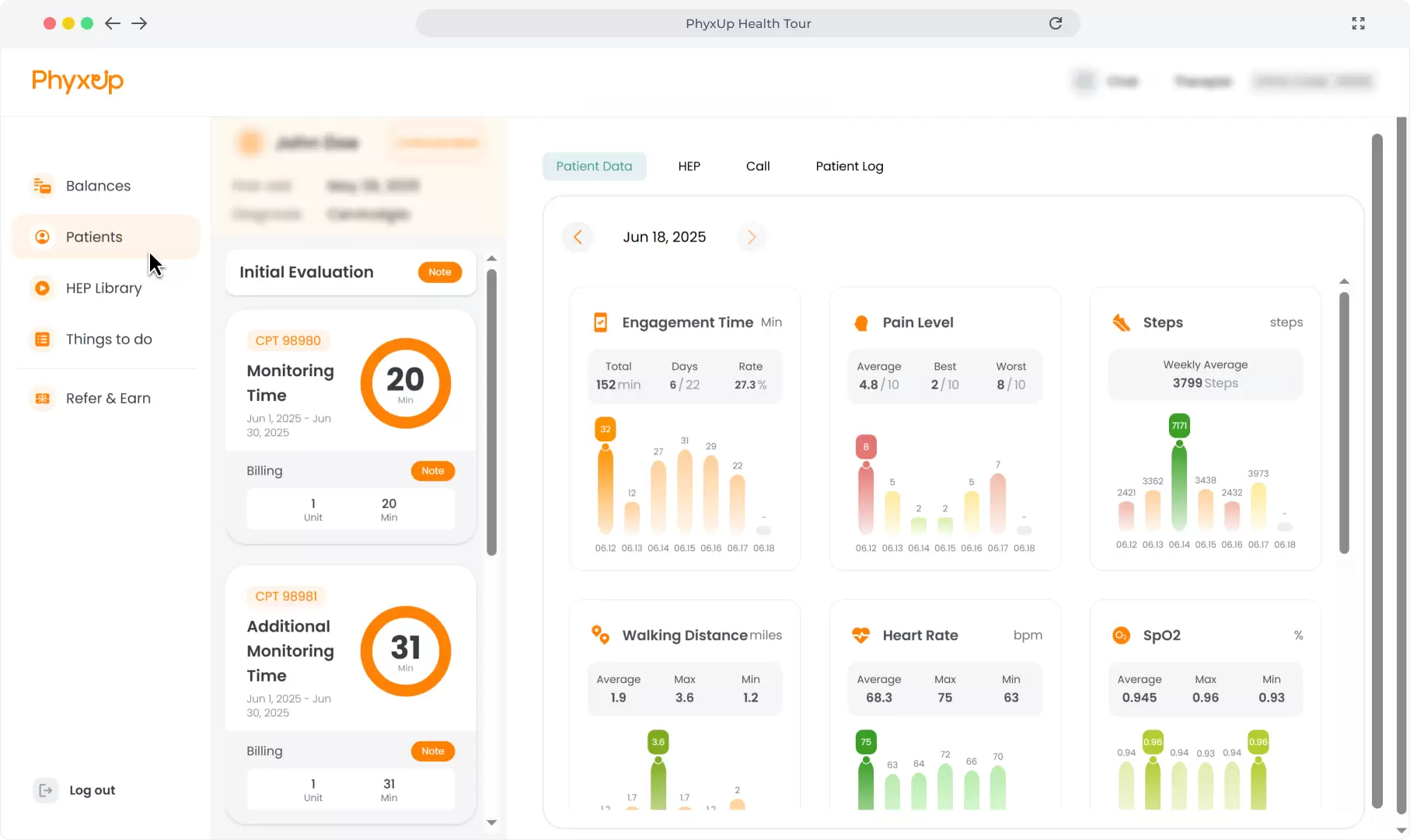The height and width of the screenshot is (840, 1410).
Task: Open the Note for Initial Evaluation
Action: point(440,272)
